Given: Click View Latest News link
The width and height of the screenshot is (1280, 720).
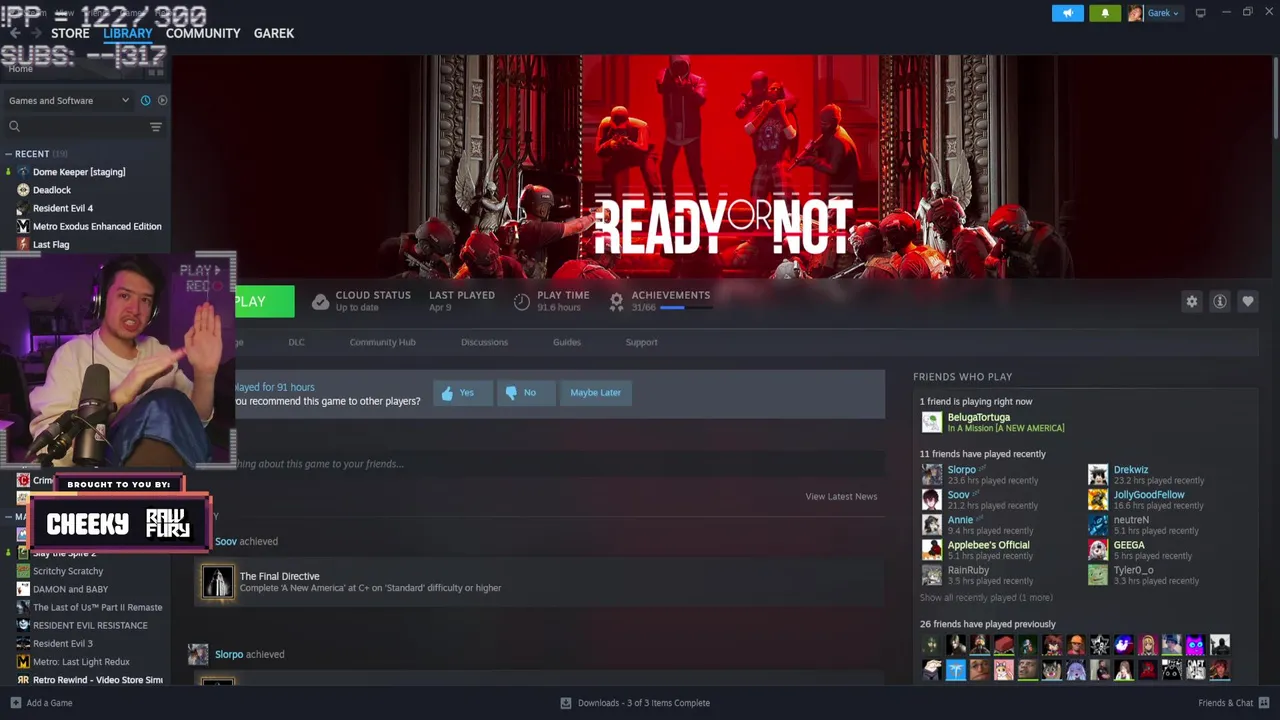Looking at the screenshot, I should click(x=841, y=497).
